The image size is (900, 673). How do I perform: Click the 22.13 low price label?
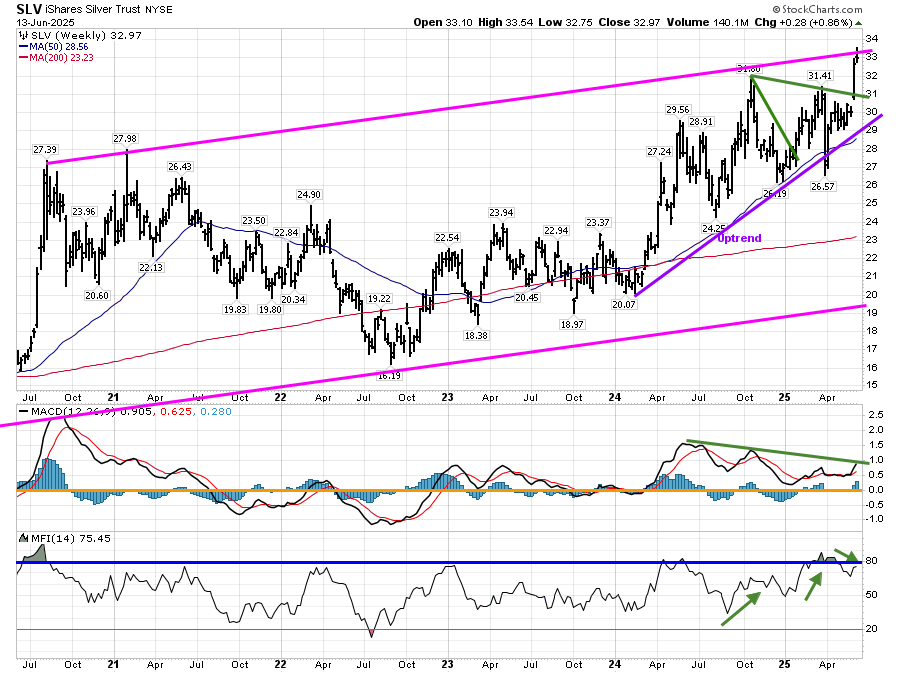[x=150, y=267]
